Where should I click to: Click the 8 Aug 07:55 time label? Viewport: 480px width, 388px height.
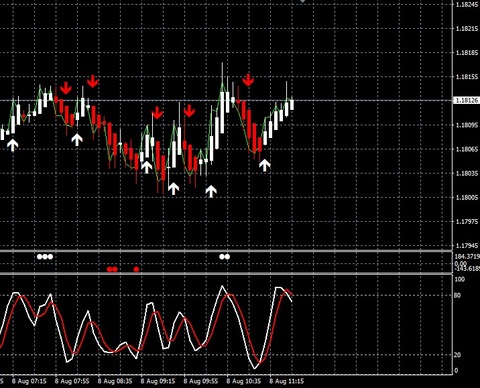[72, 381]
